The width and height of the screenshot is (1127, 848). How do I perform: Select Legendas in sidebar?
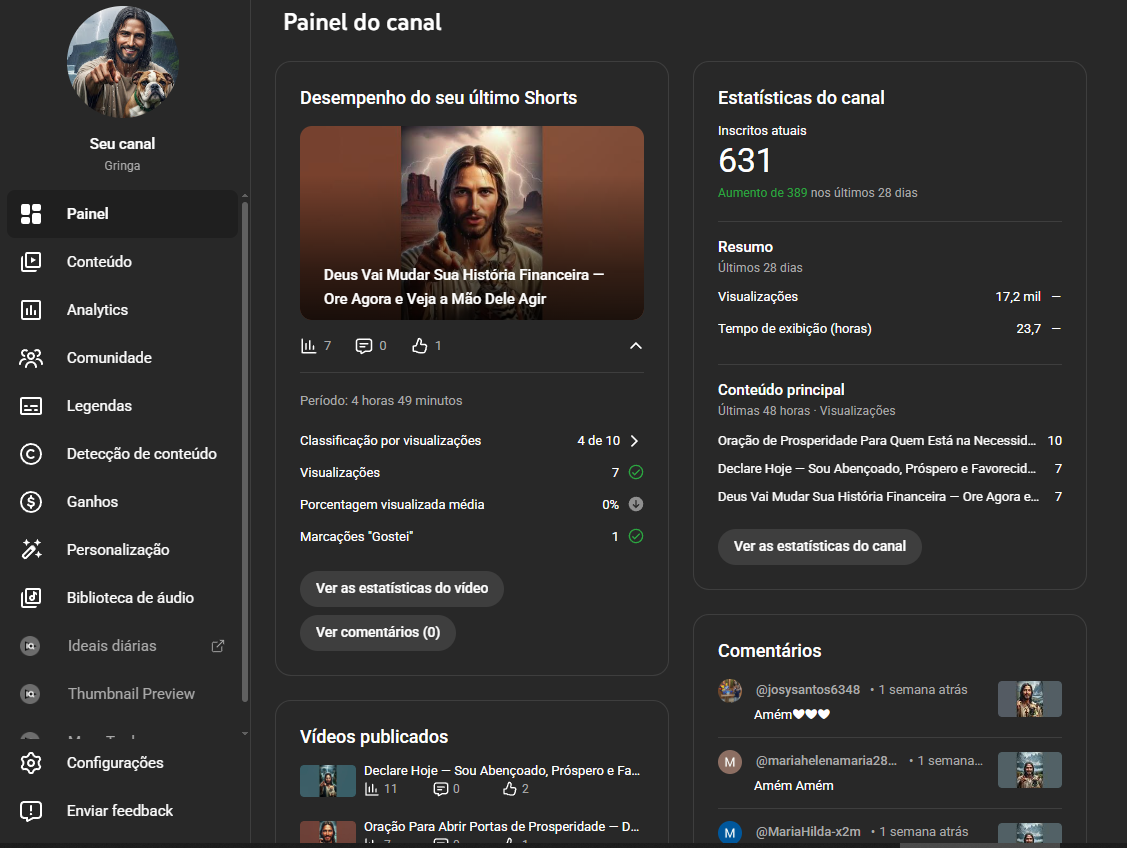(122, 406)
